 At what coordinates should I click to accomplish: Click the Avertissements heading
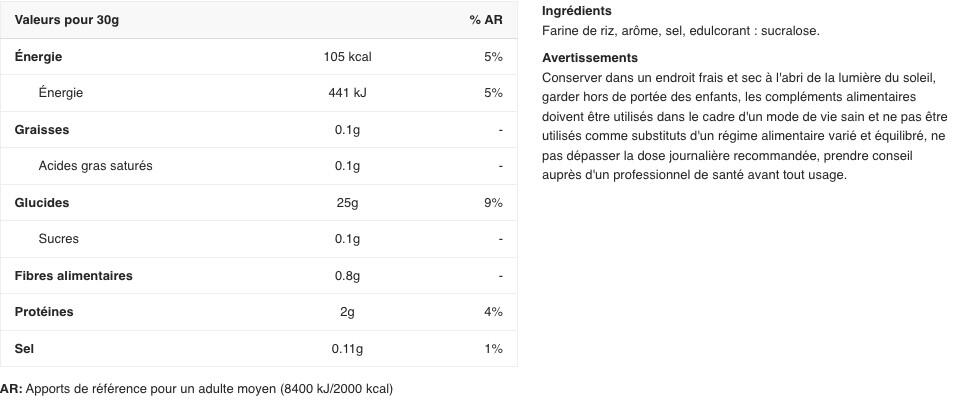589,58
